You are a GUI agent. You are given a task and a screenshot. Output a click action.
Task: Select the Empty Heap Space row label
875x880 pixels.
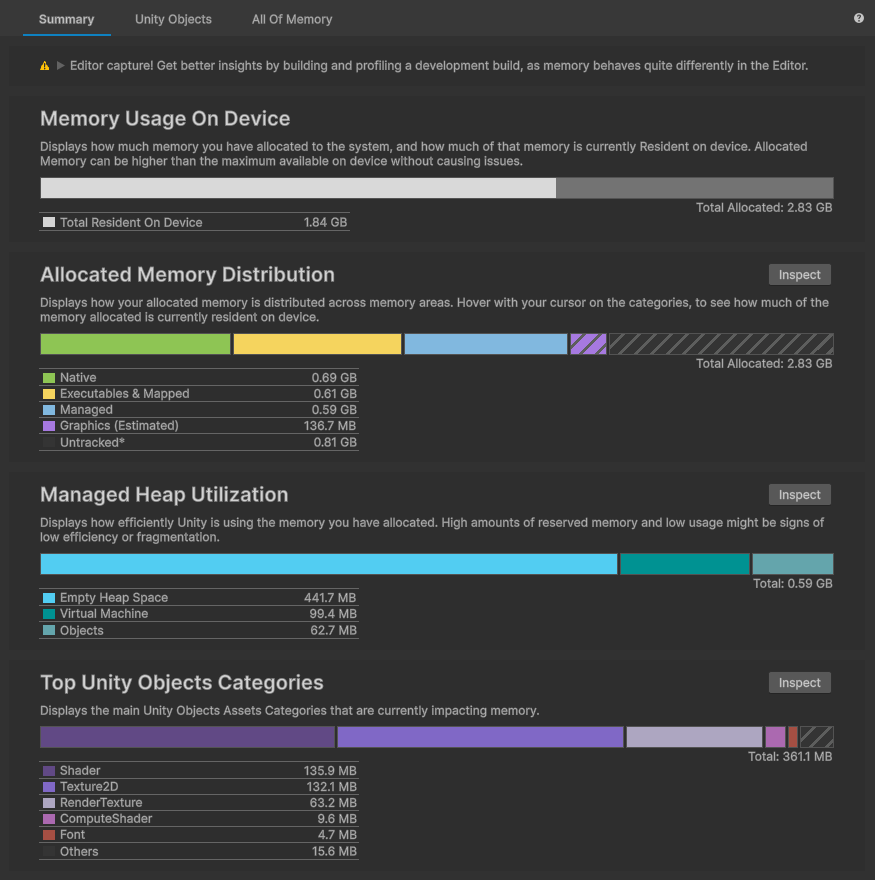[x=114, y=598]
